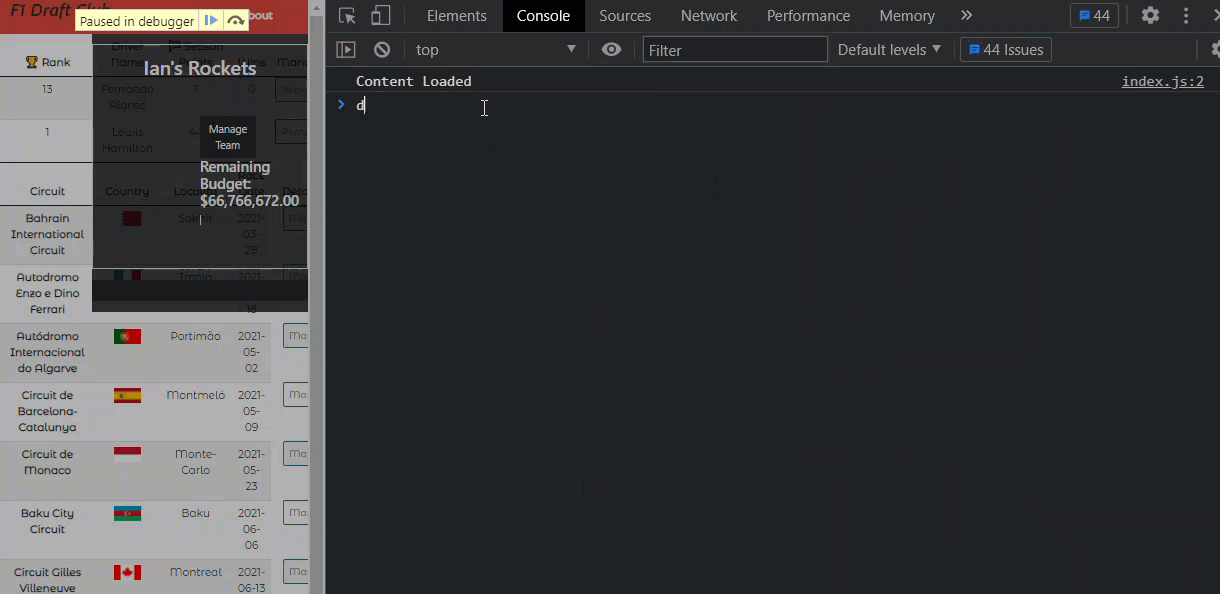The width and height of the screenshot is (1220, 594).
Task: Create a live expression with eye icon
Action: click(611, 49)
